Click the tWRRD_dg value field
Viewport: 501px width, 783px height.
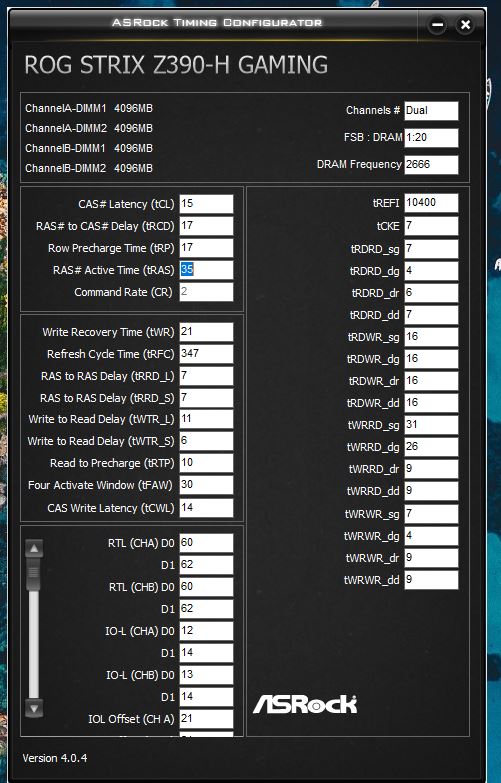coord(431,447)
